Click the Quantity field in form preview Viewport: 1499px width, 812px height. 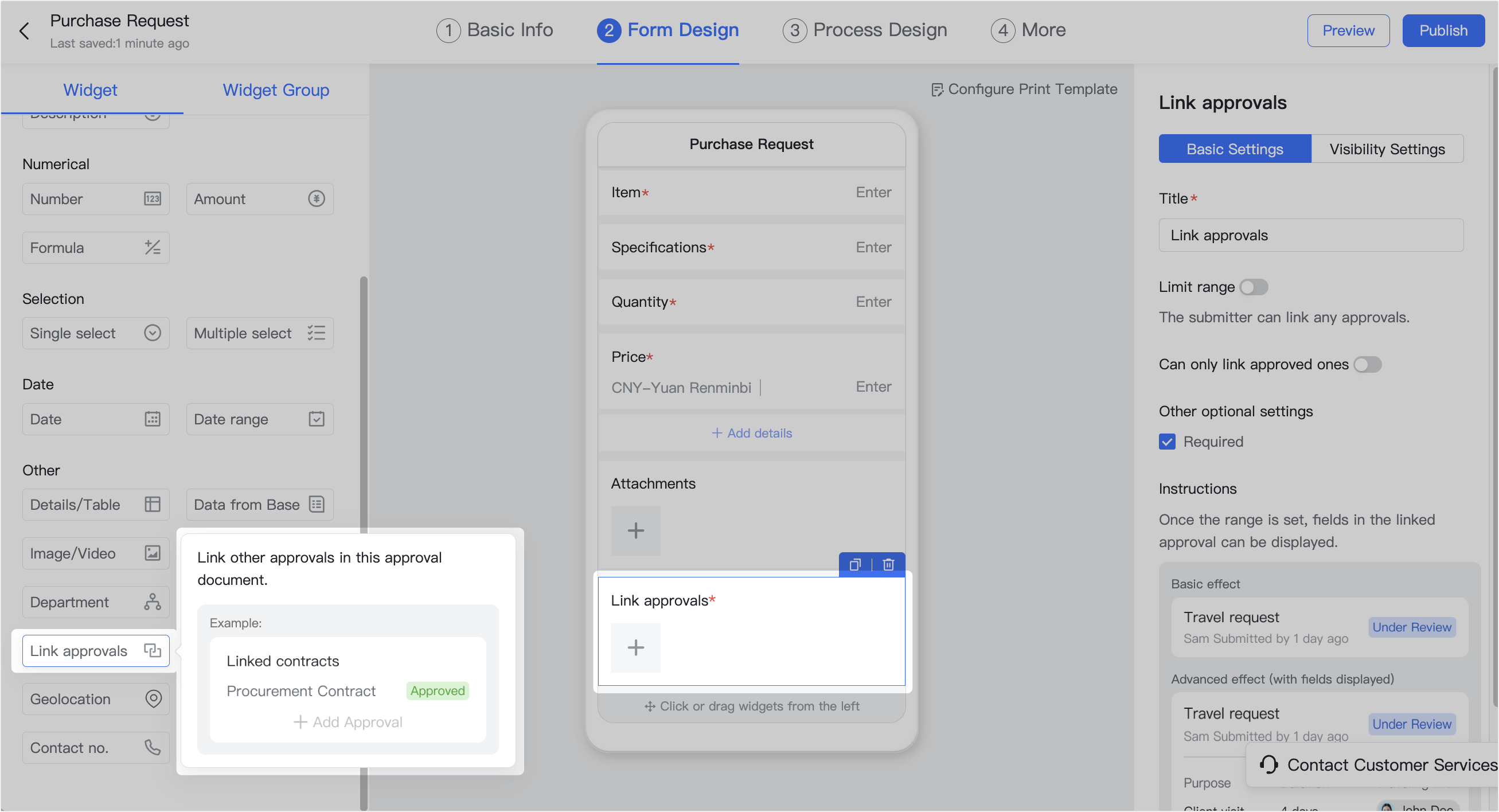(751, 302)
